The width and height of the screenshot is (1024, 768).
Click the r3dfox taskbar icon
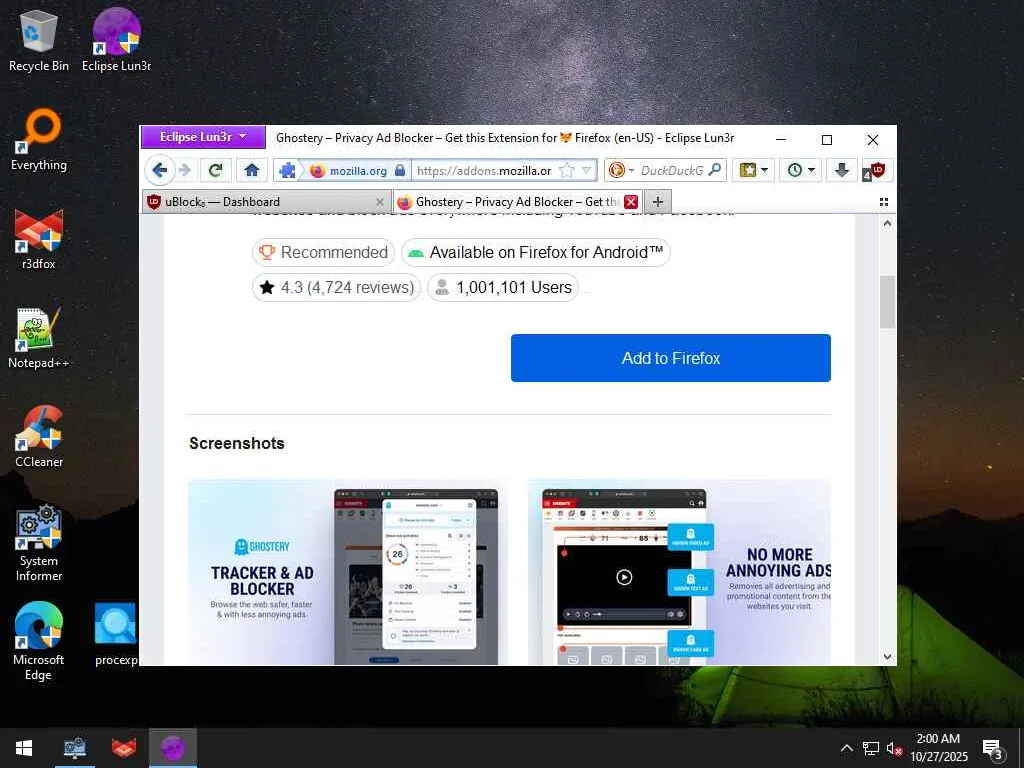click(123, 748)
